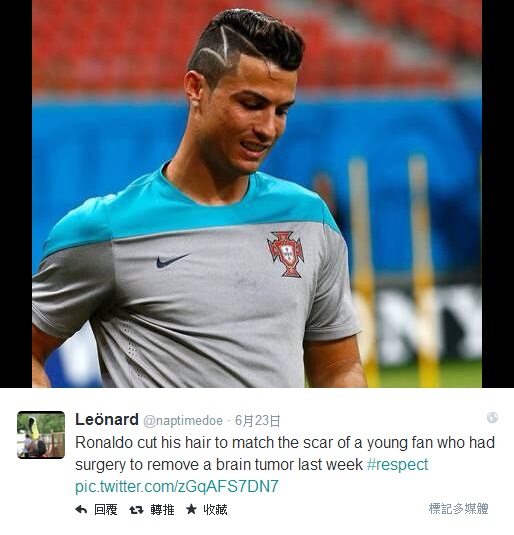The width and height of the screenshot is (514, 535).
Task: Open Leönard's profile avatar
Action: [41, 435]
